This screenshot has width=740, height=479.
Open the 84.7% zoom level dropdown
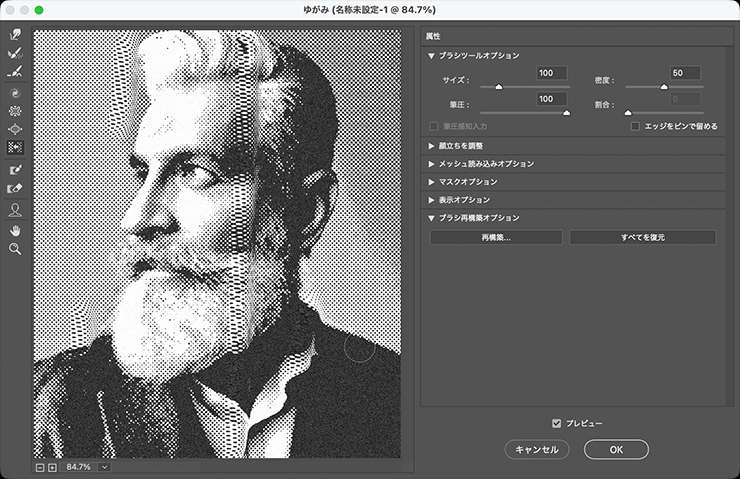(104, 467)
